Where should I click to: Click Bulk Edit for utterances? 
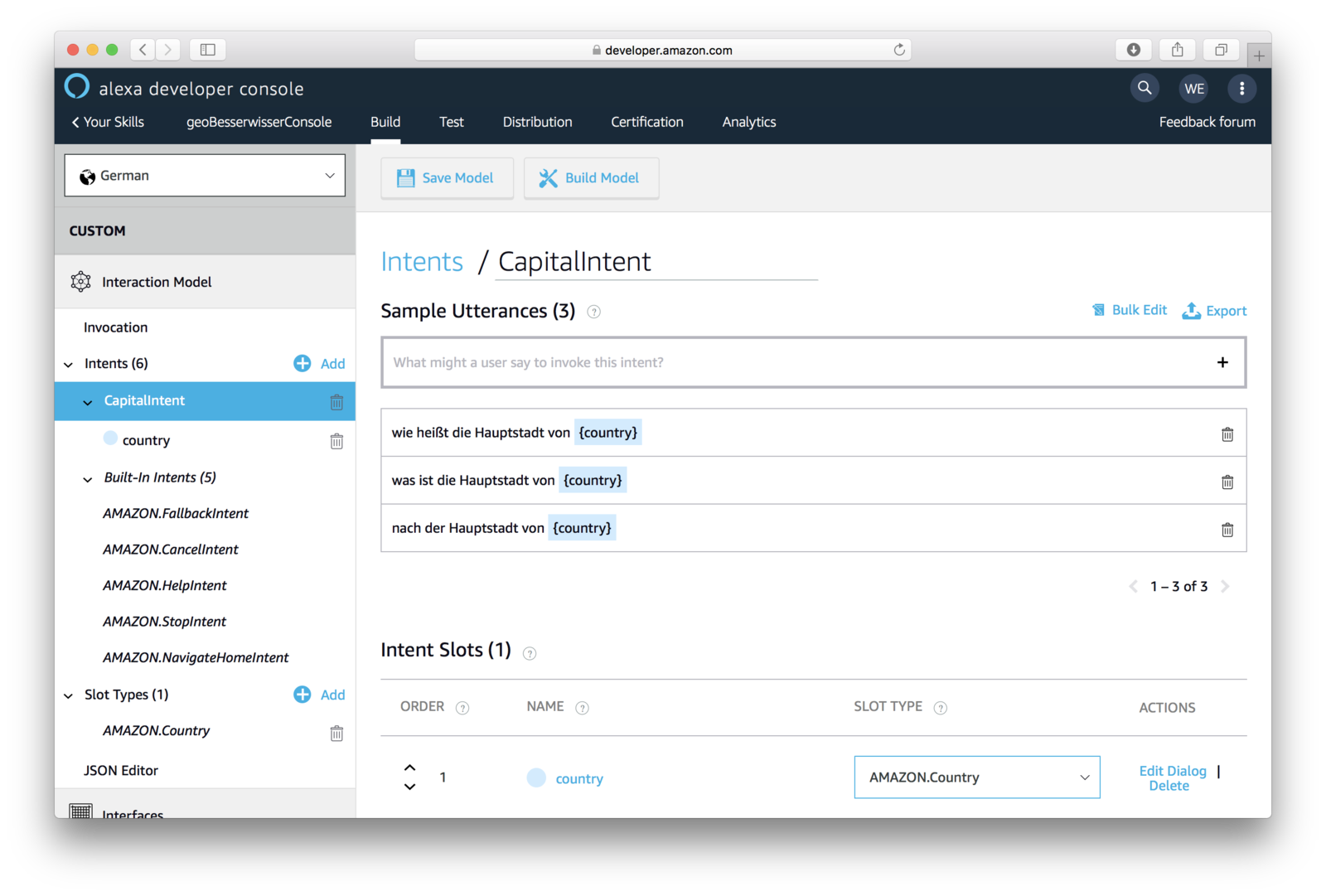tap(1130, 310)
